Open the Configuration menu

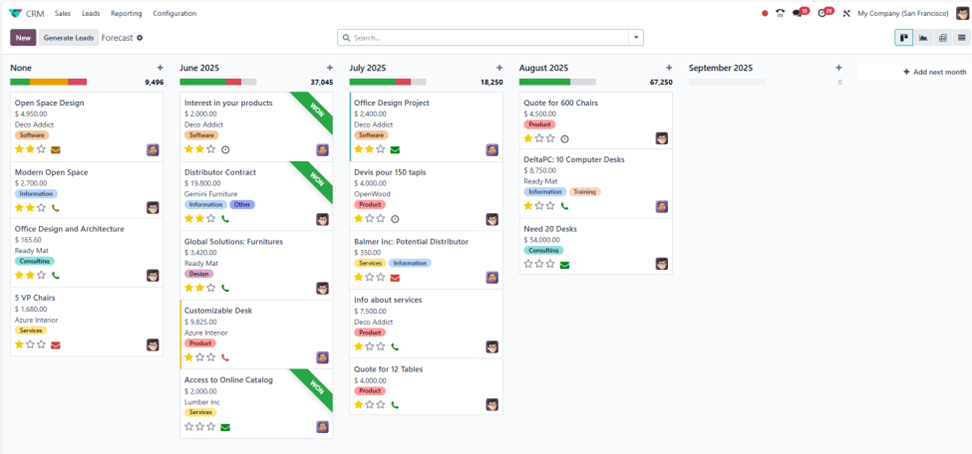174,13
